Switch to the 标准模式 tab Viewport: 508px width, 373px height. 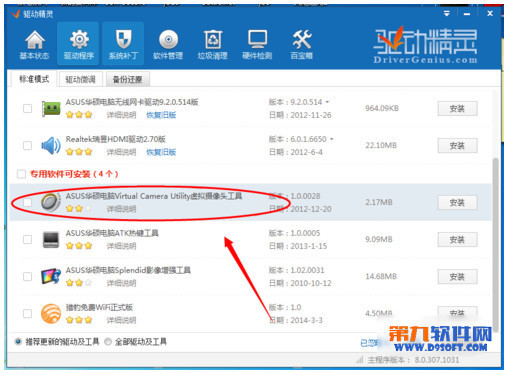[x=34, y=79]
